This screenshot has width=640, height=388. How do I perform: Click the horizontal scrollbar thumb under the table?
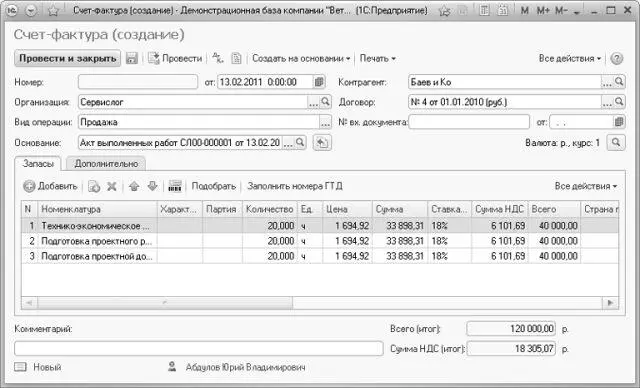(165, 303)
